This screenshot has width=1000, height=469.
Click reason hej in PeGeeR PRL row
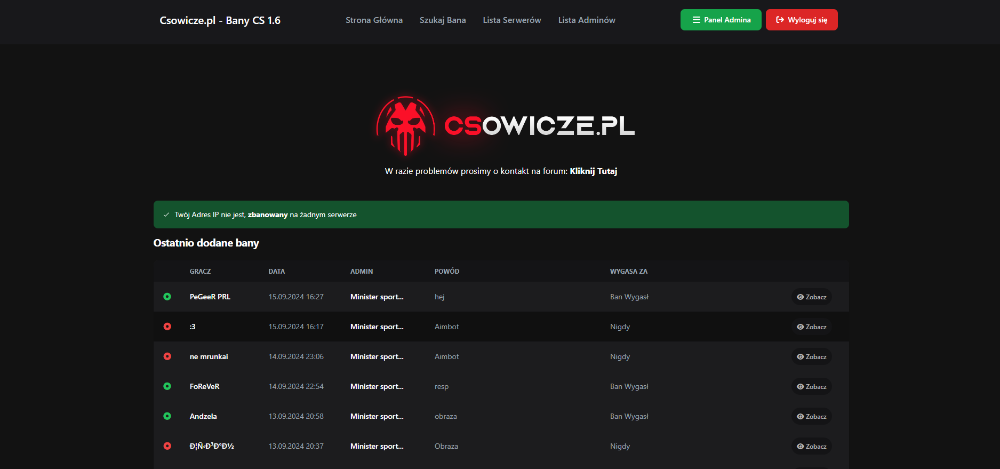coord(439,297)
